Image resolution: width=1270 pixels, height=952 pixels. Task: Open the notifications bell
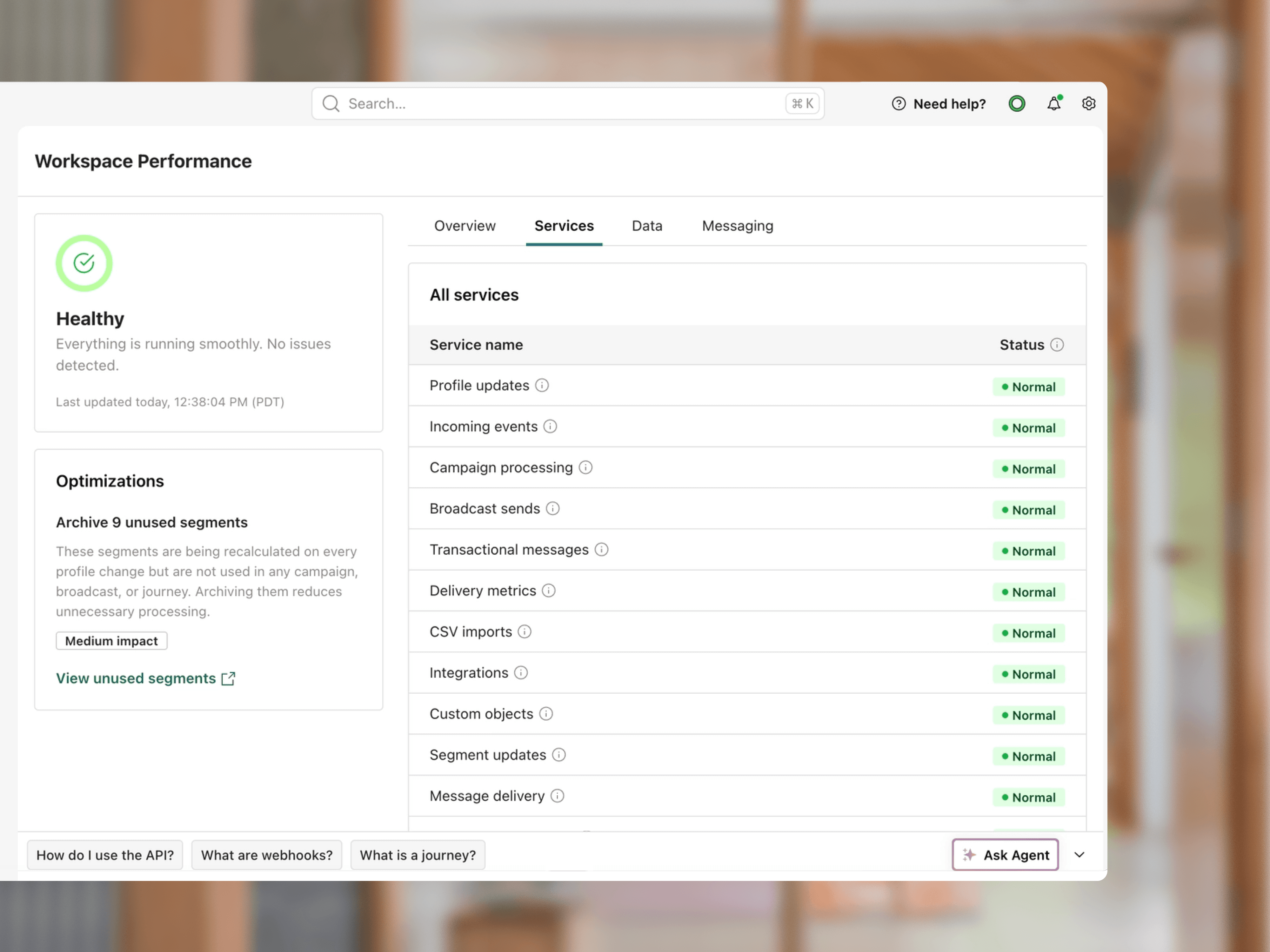pos(1053,104)
